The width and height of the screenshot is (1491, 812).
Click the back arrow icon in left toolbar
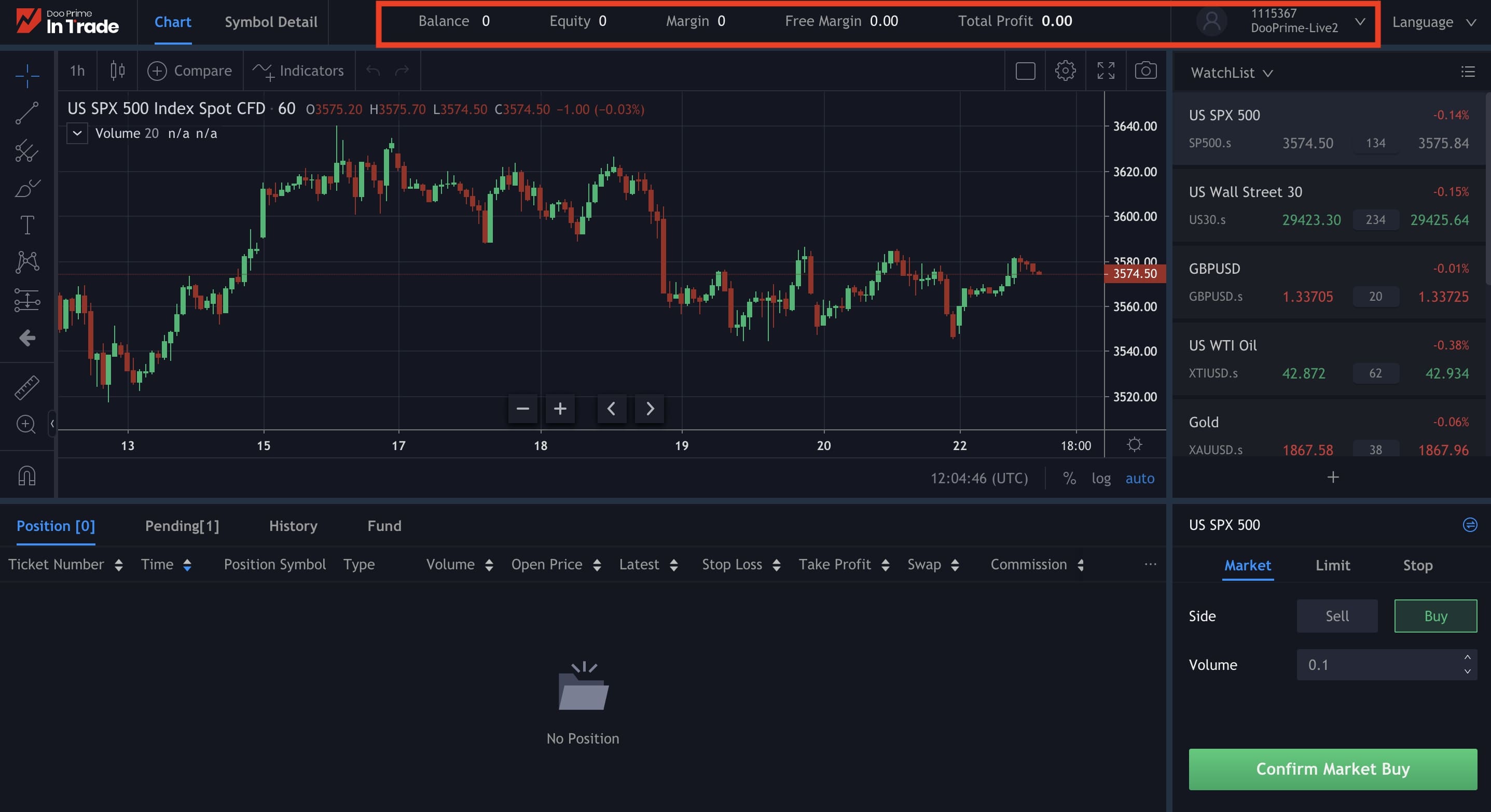click(27, 338)
